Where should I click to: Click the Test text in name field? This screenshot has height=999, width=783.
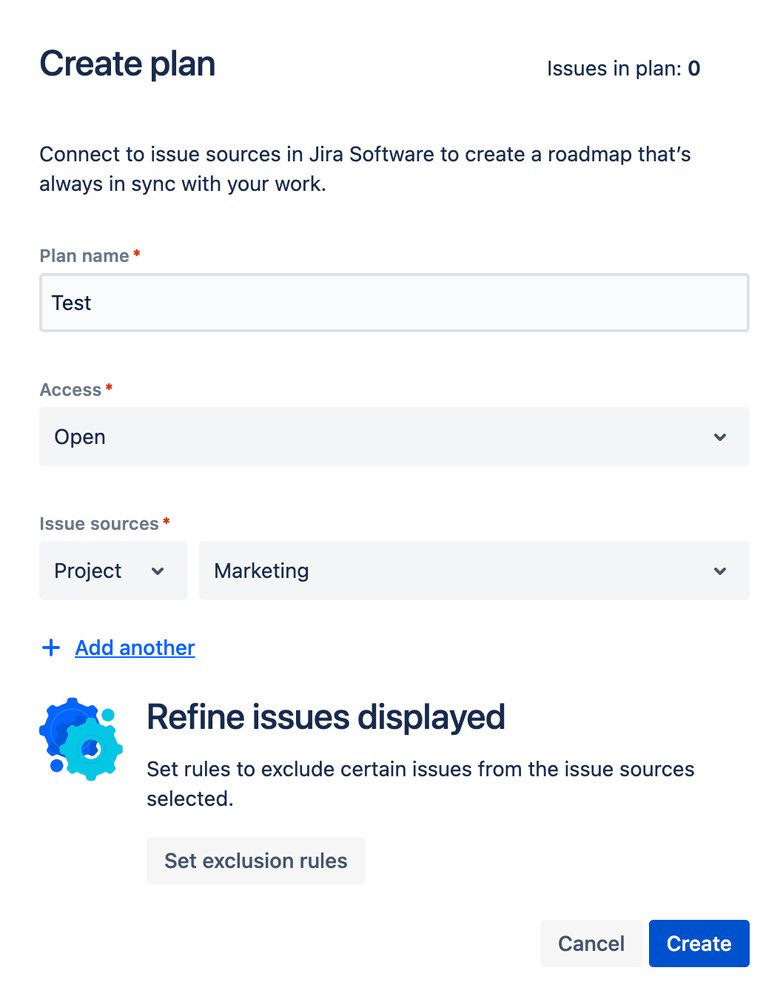point(72,303)
